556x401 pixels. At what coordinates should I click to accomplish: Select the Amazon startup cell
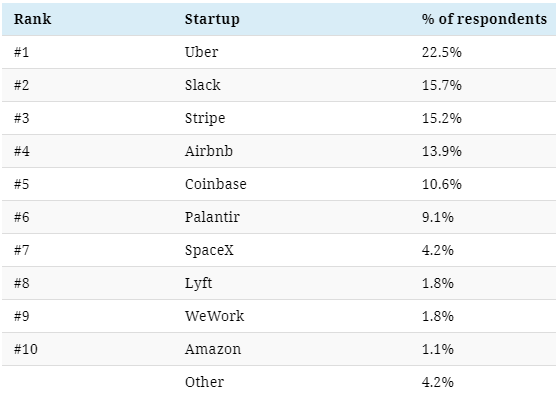(x=213, y=349)
